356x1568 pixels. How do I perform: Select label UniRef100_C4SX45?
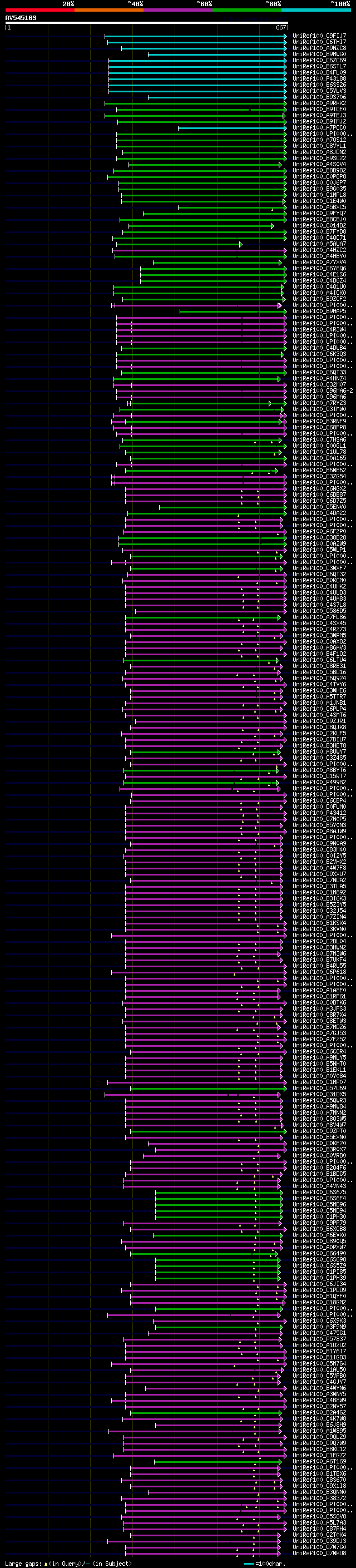tap(319, 624)
